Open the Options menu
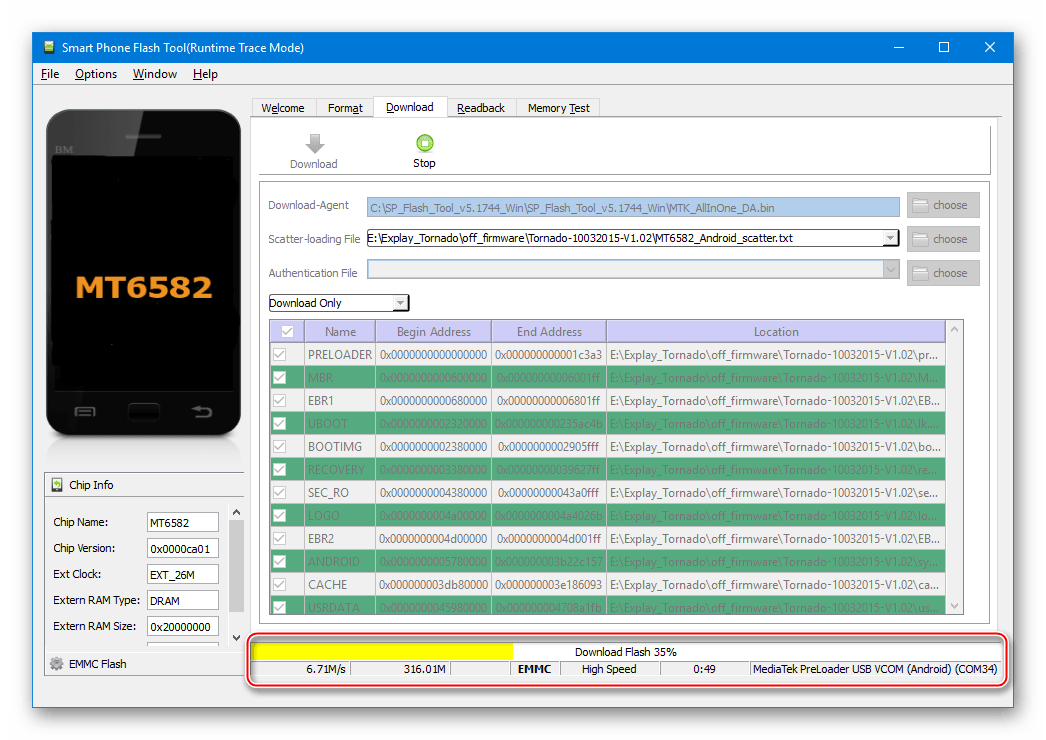The width and height of the screenshot is (1046, 740). pyautogui.click(x=96, y=74)
